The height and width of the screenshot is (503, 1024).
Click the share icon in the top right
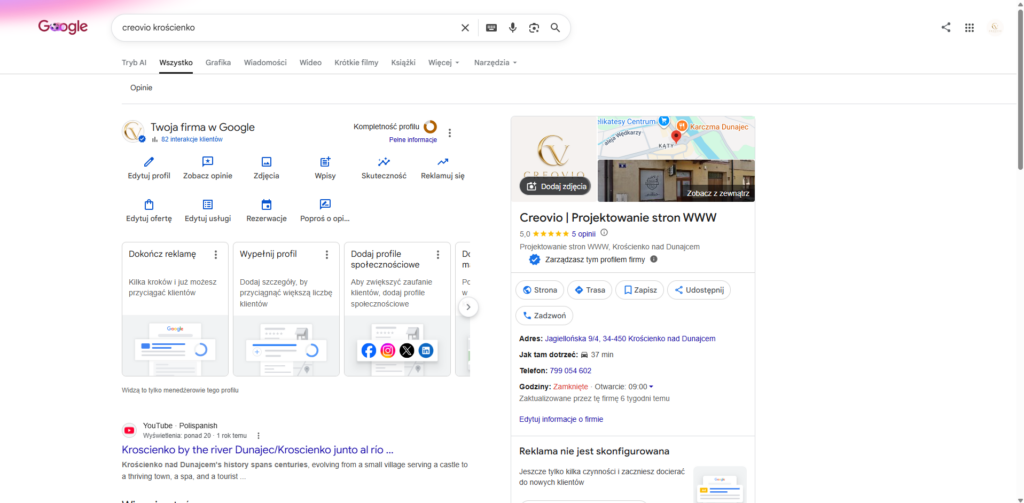click(x=946, y=27)
